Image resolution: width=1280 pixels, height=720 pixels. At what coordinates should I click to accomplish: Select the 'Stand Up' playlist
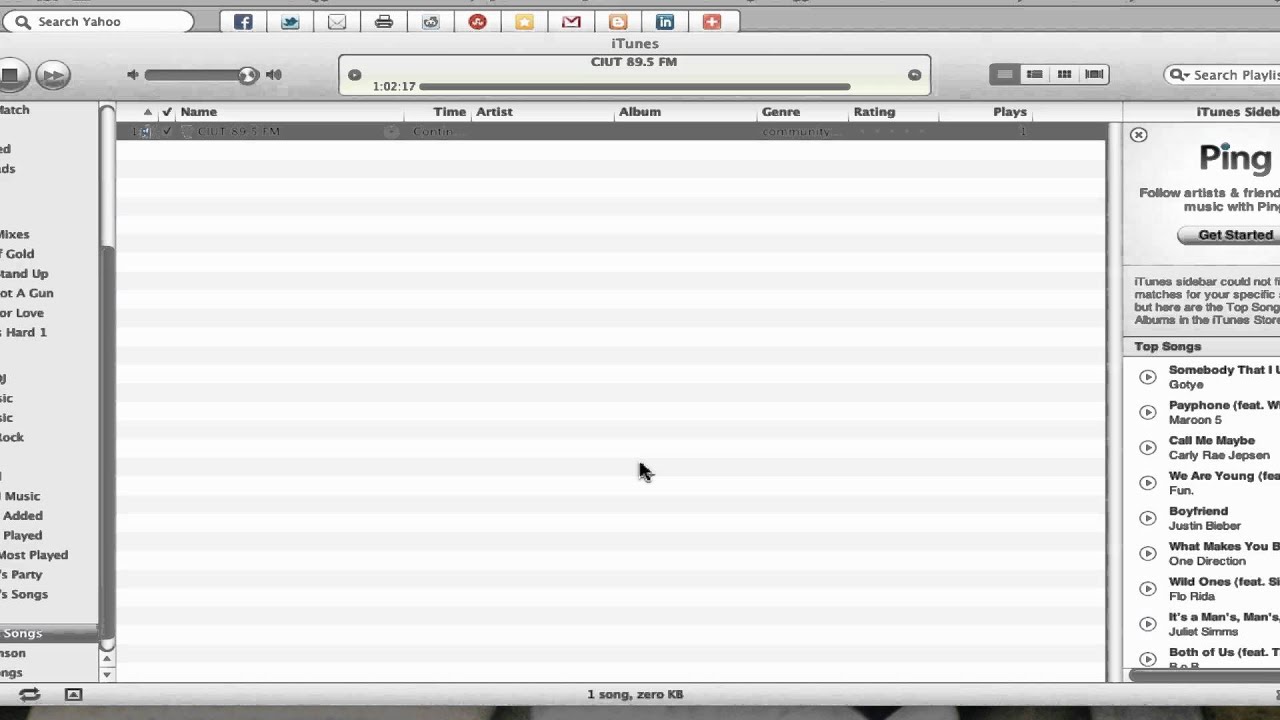click(x=24, y=274)
